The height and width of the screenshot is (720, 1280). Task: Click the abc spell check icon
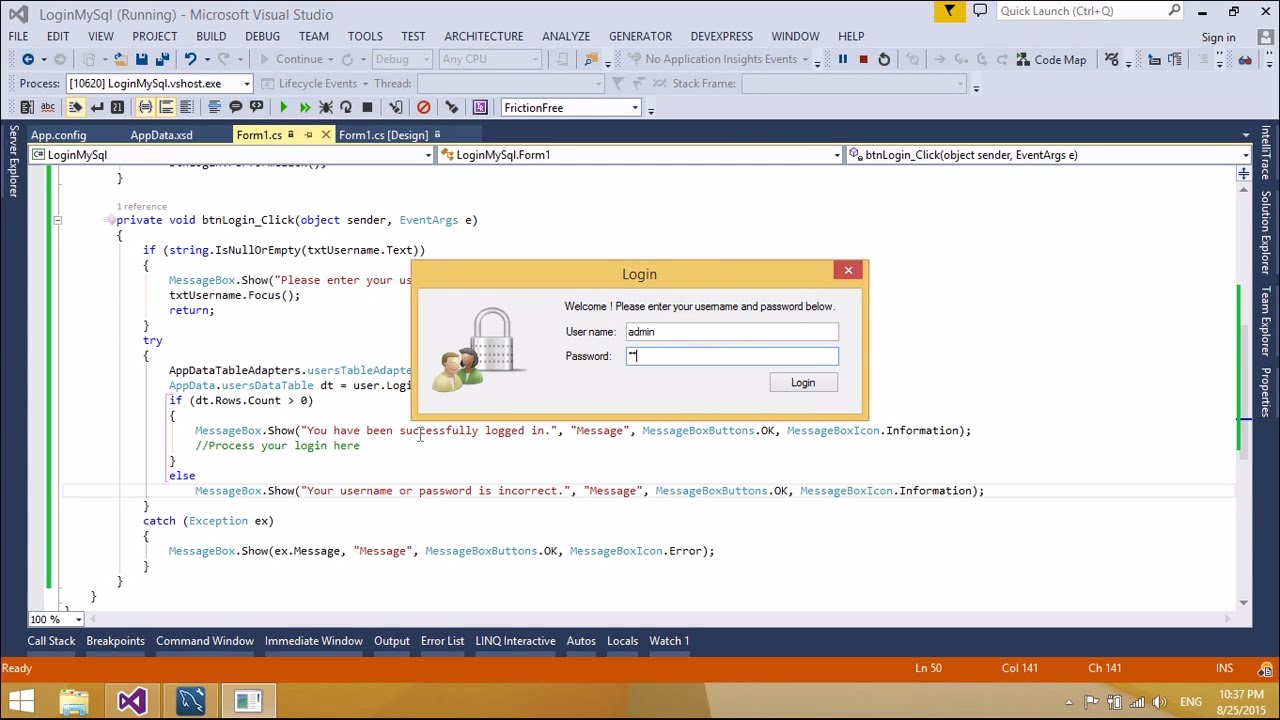(48, 108)
